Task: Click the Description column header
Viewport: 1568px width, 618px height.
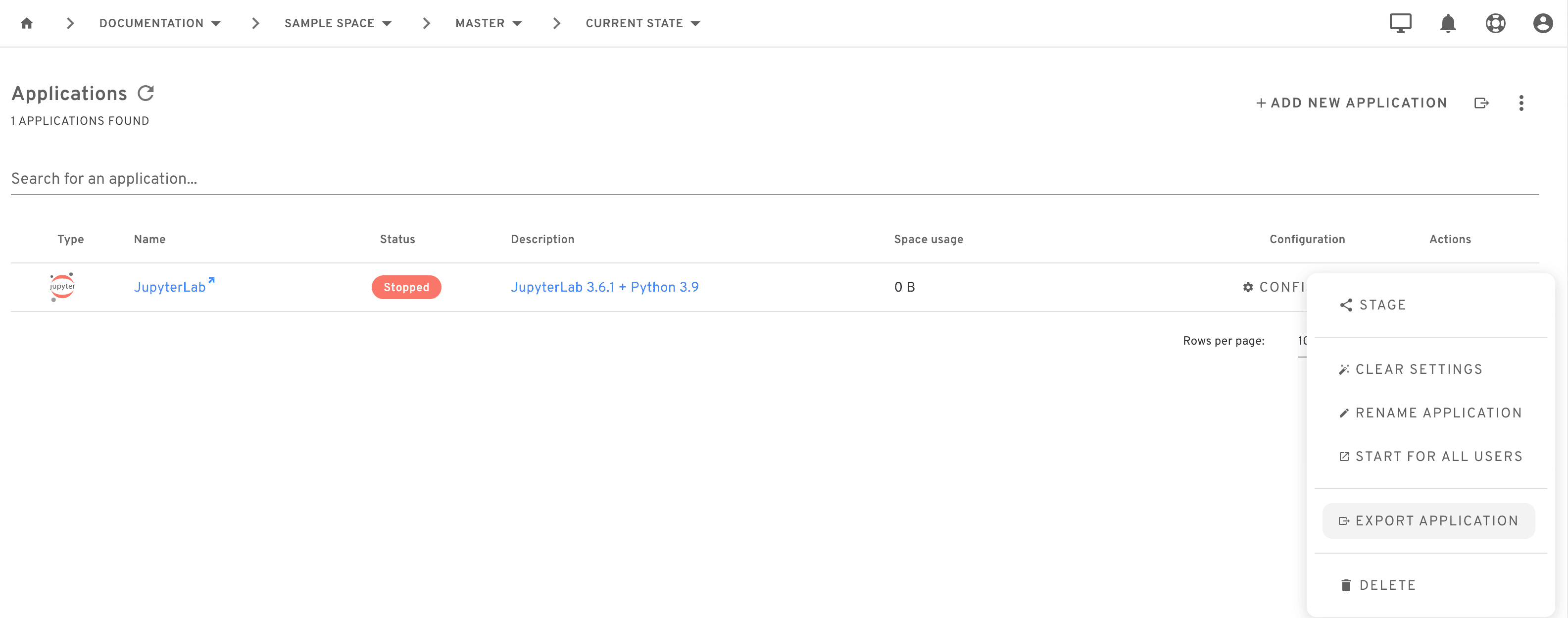Action: click(542, 239)
